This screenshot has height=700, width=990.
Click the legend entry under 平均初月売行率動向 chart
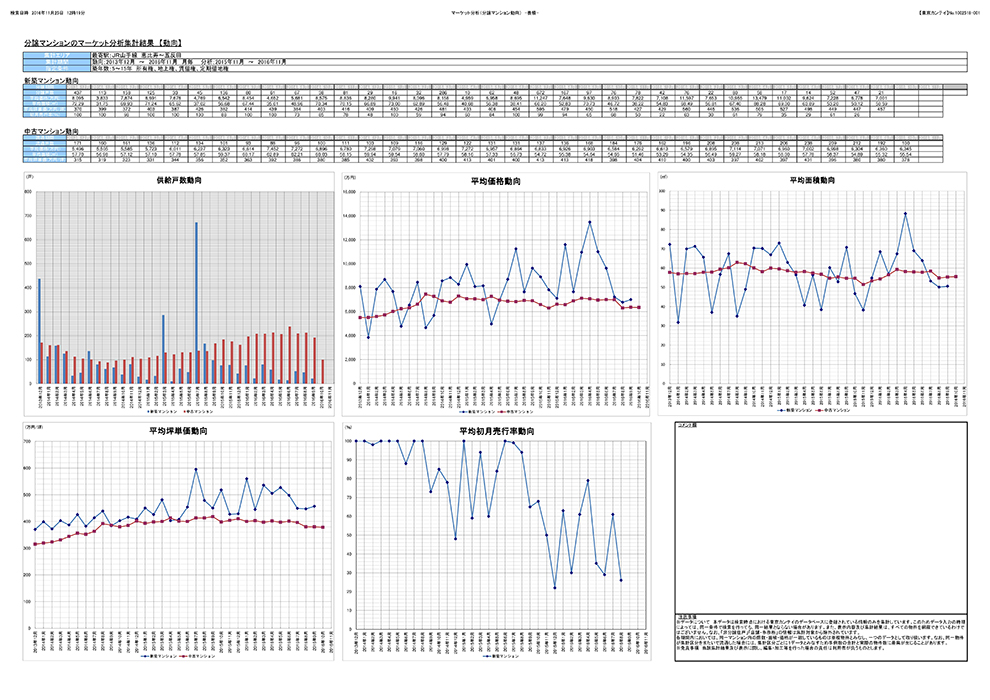tap(499, 658)
